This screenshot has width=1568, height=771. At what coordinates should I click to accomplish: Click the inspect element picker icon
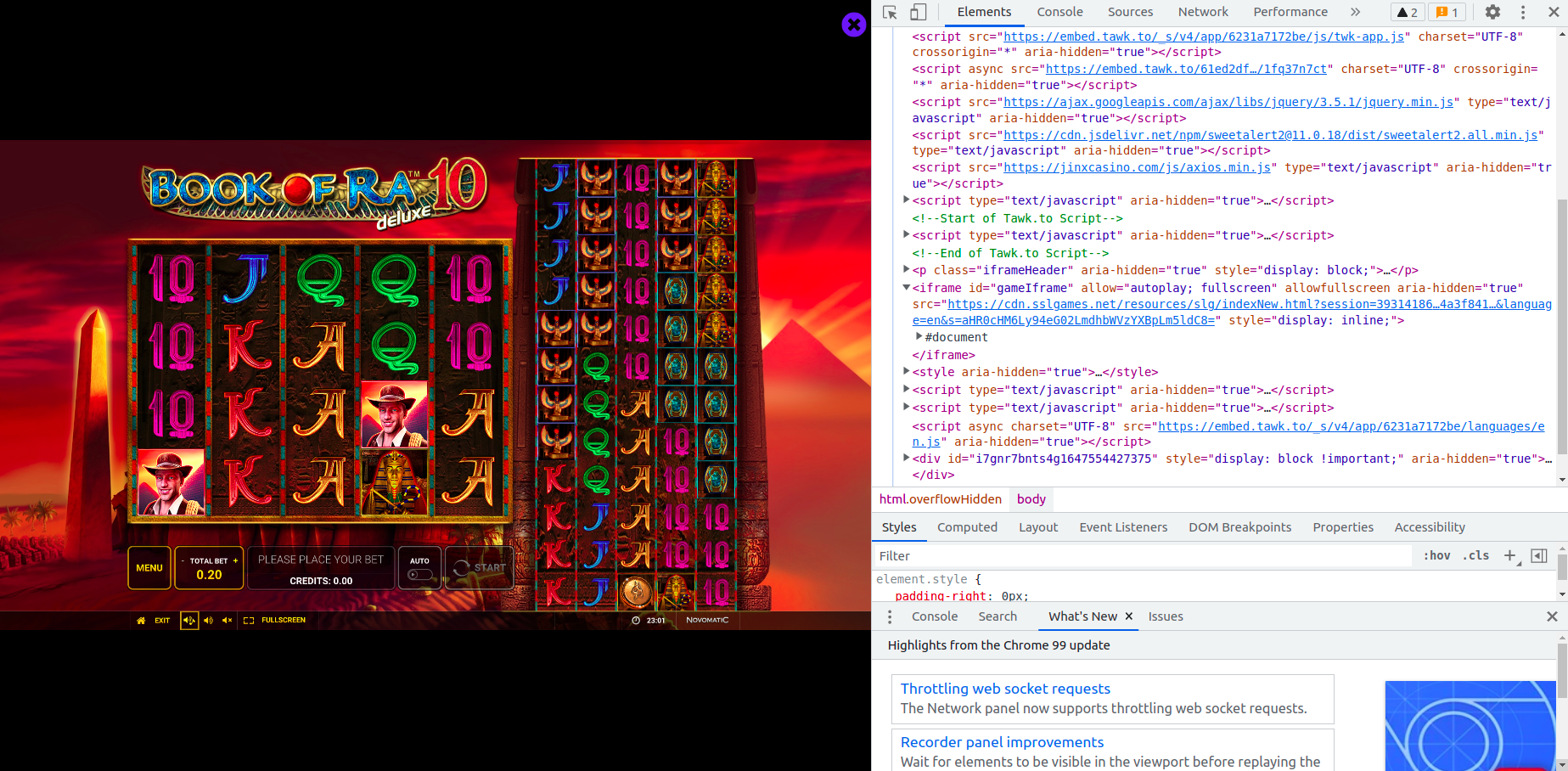pos(890,12)
